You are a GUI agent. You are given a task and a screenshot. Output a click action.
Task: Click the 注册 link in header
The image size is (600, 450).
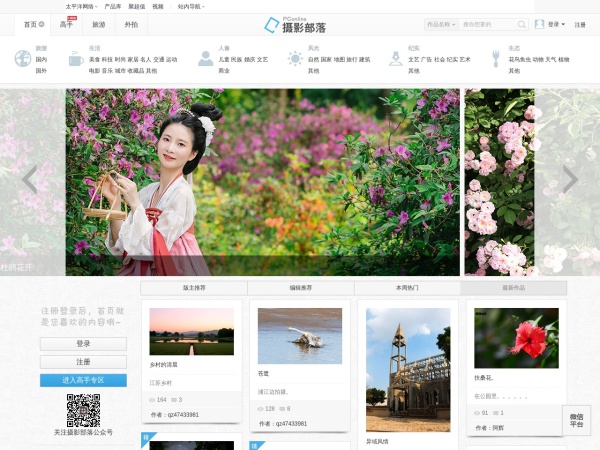(580, 24)
